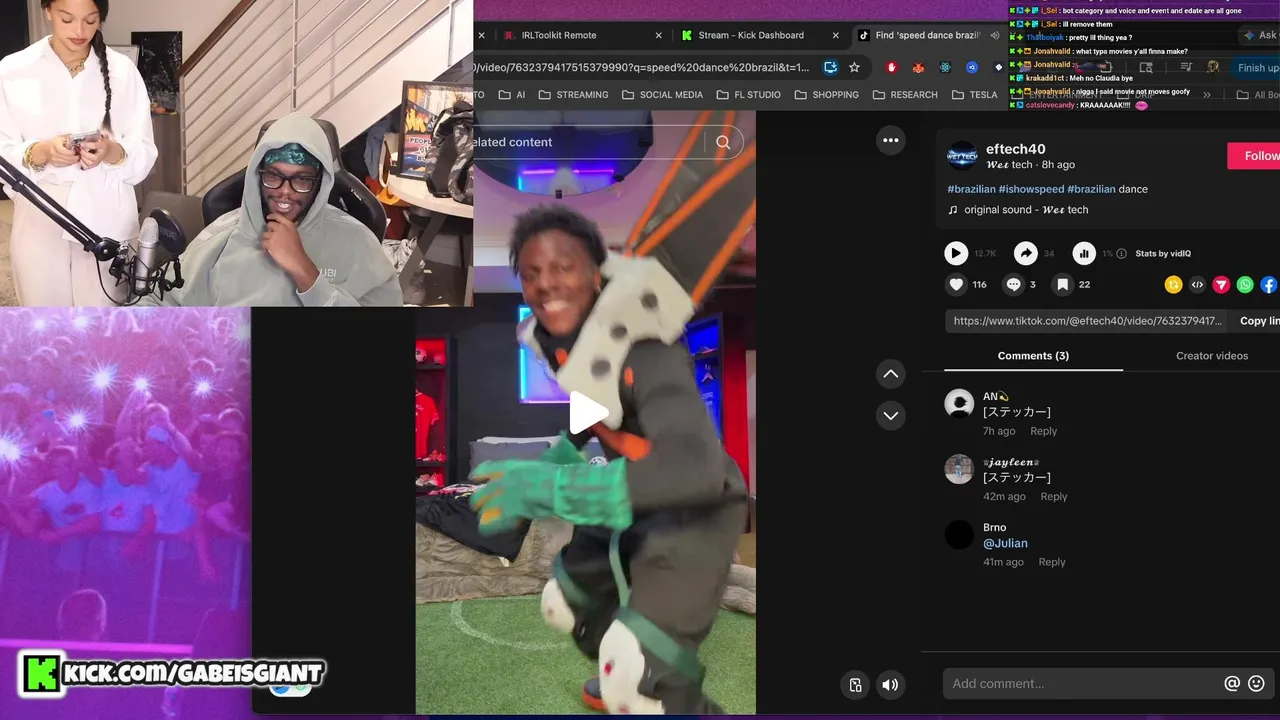Select the Comments (3) tab
The image size is (1280, 720).
1033,356
